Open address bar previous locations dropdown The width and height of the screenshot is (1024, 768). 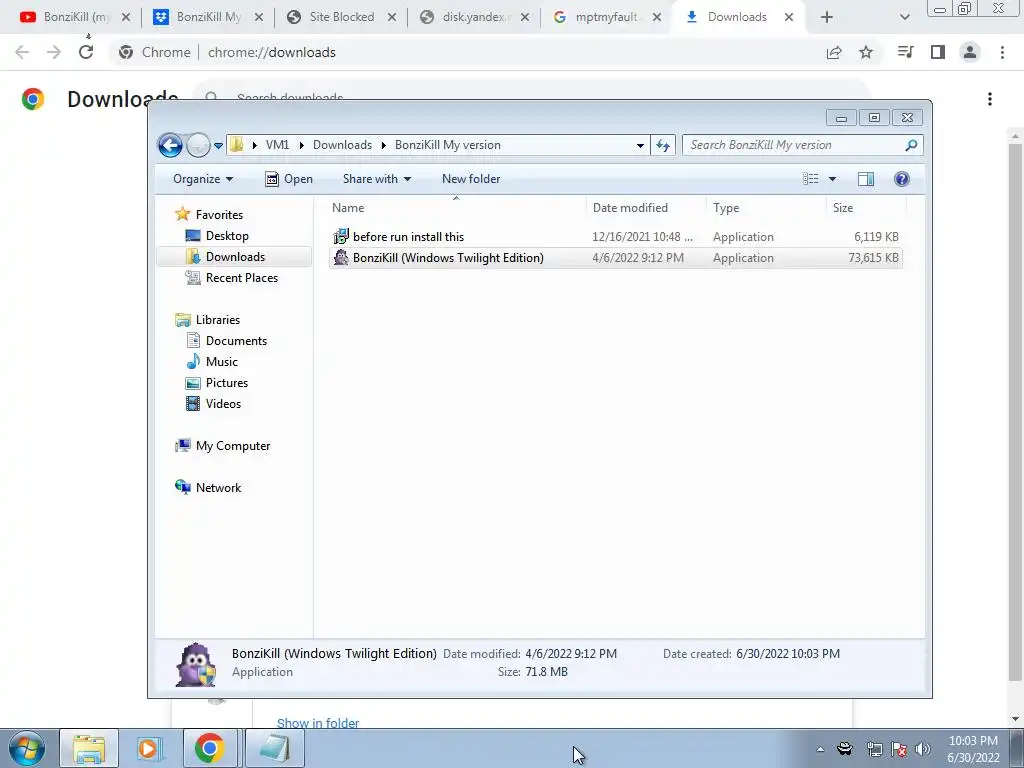640,145
